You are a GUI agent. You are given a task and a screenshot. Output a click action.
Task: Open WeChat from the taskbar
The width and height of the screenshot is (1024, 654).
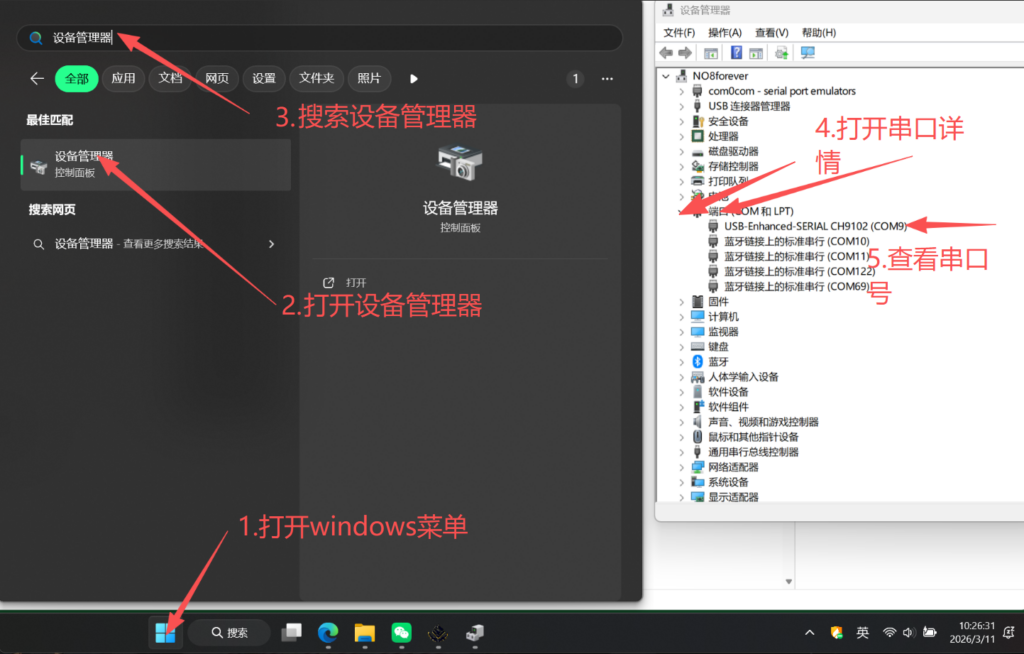tap(401, 632)
